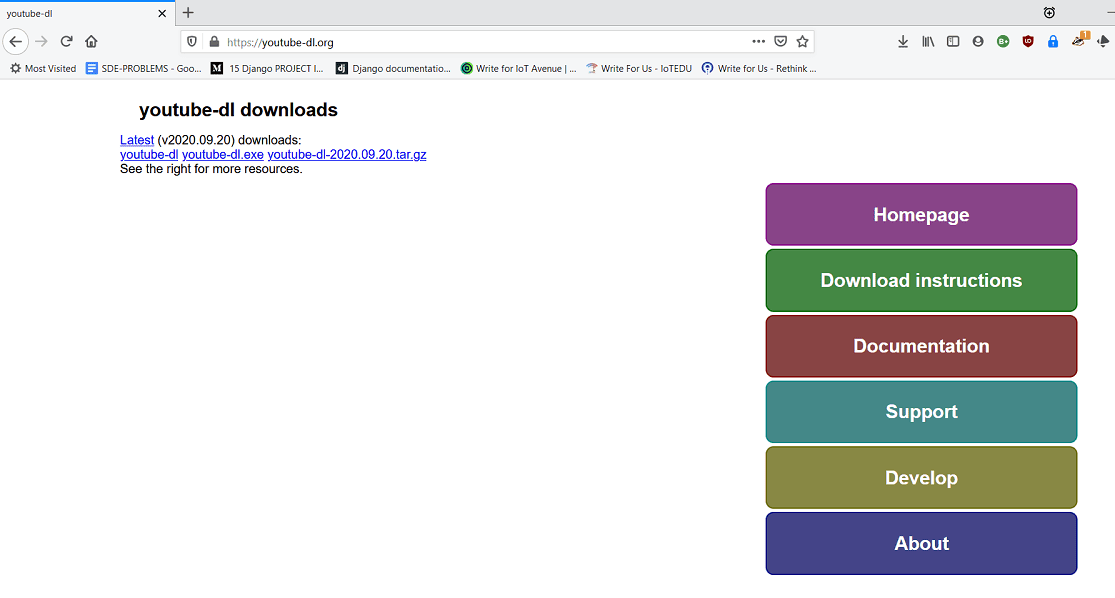This screenshot has height=598, width=1115.
Task: Open the 15 Django PROJECT bookmark
Action: pyautogui.click(x=267, y=68)
